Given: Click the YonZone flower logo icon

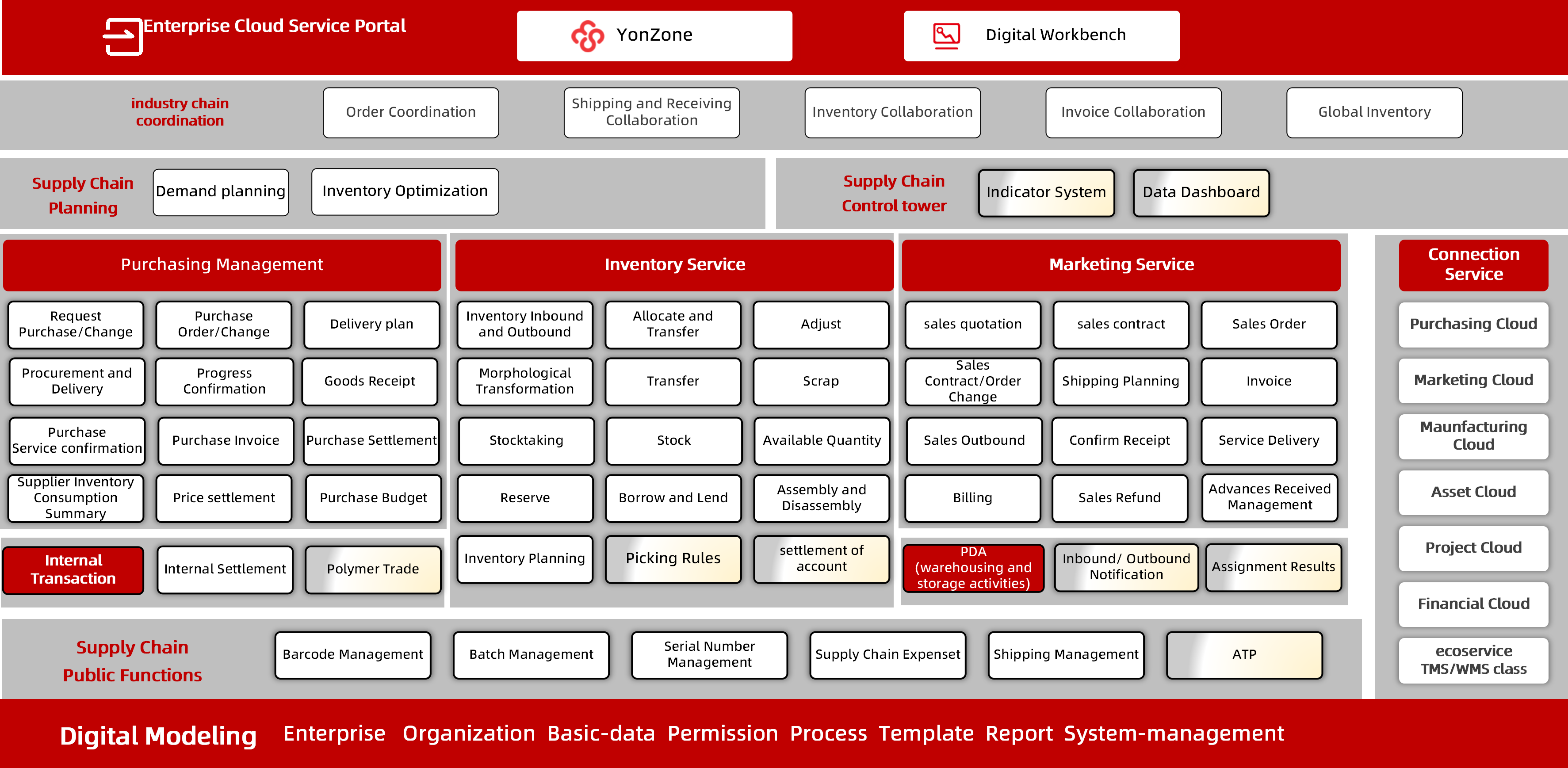Looking at the screenshot, I should (x=587, y=36).
